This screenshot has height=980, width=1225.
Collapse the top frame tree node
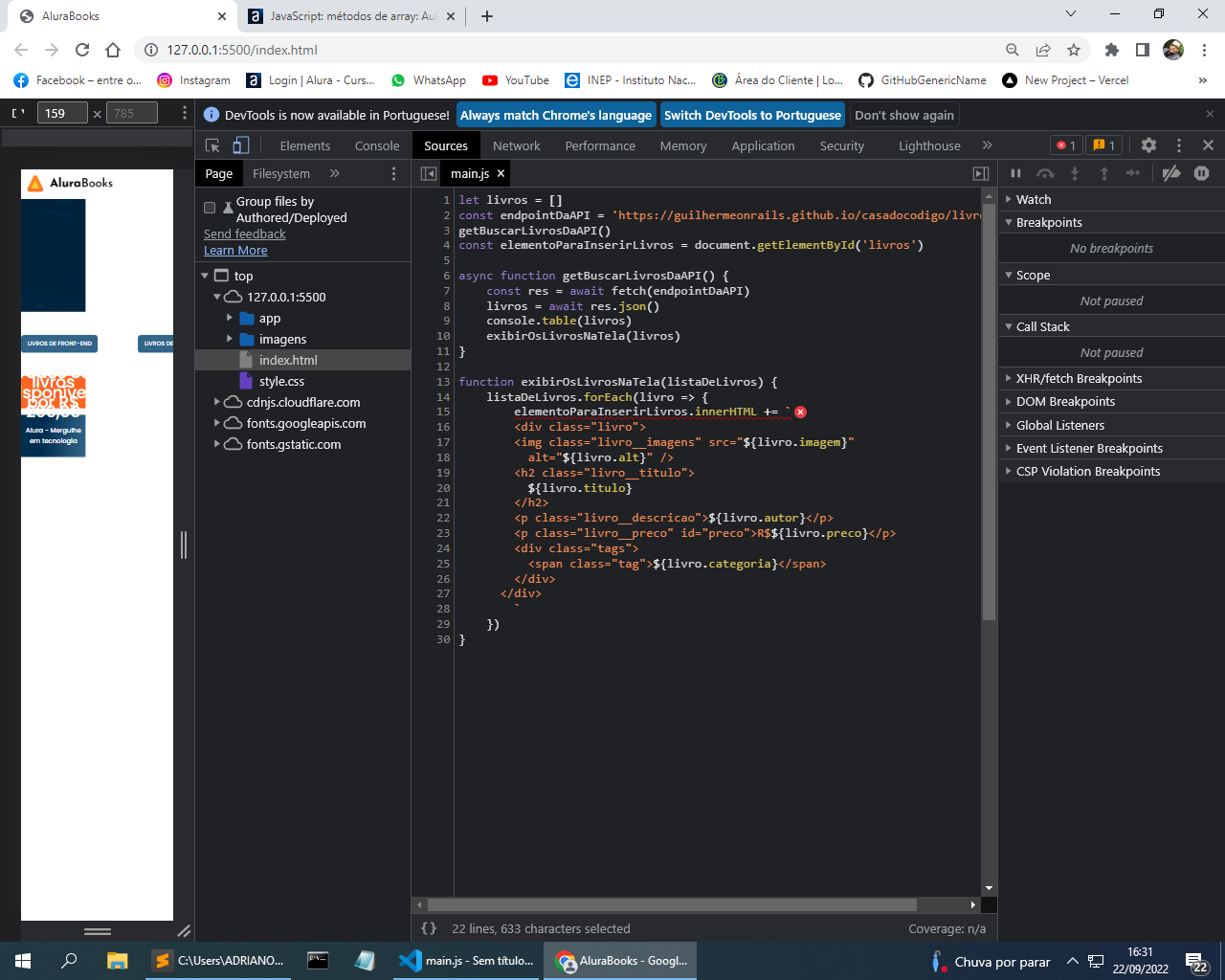click(x=205, y=276)
